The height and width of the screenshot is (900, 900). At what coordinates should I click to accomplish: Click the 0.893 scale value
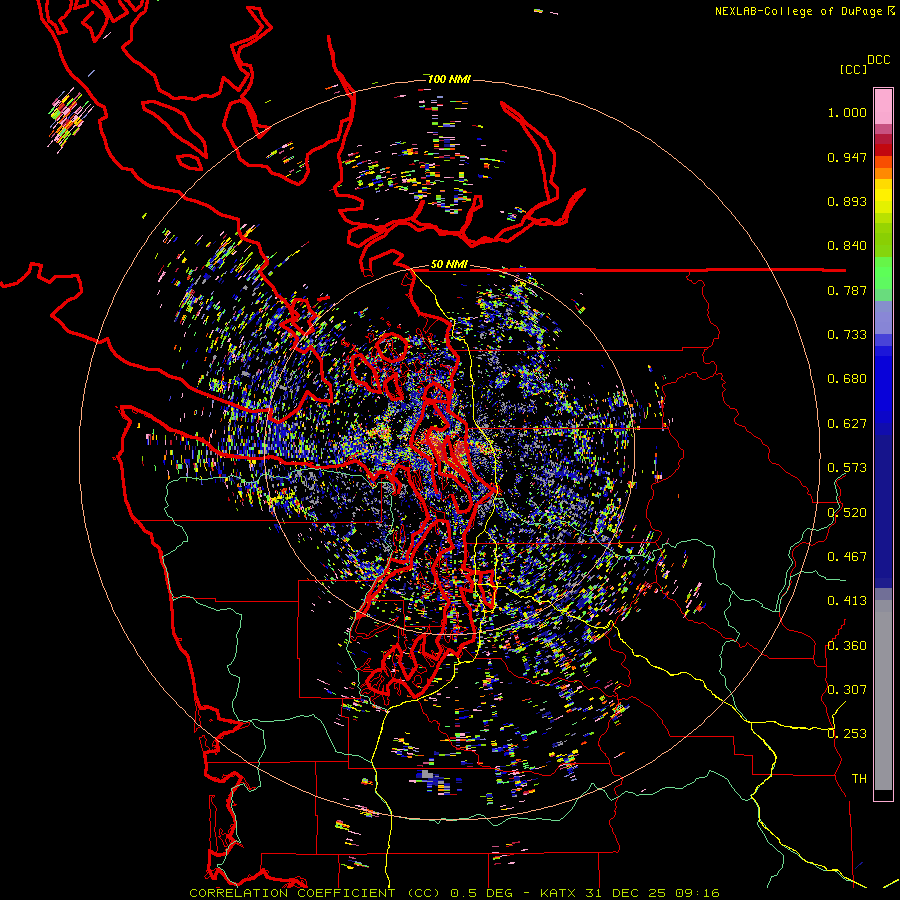click(847, 201)
